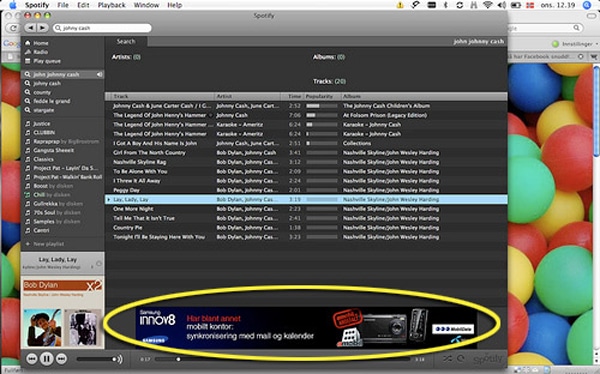Open the Help menu

[x=174, y=5]
